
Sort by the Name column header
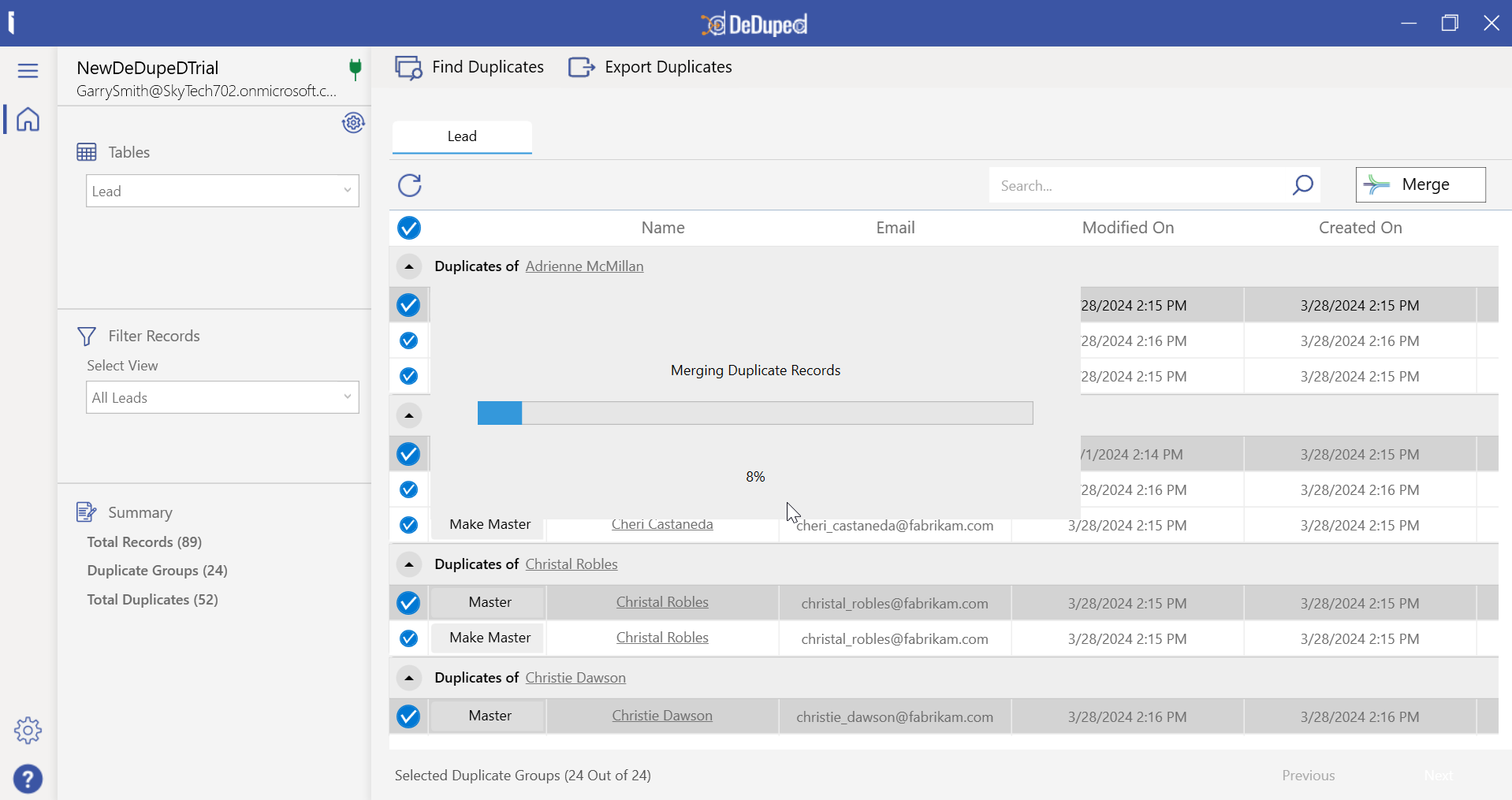(x=663, y=228)
